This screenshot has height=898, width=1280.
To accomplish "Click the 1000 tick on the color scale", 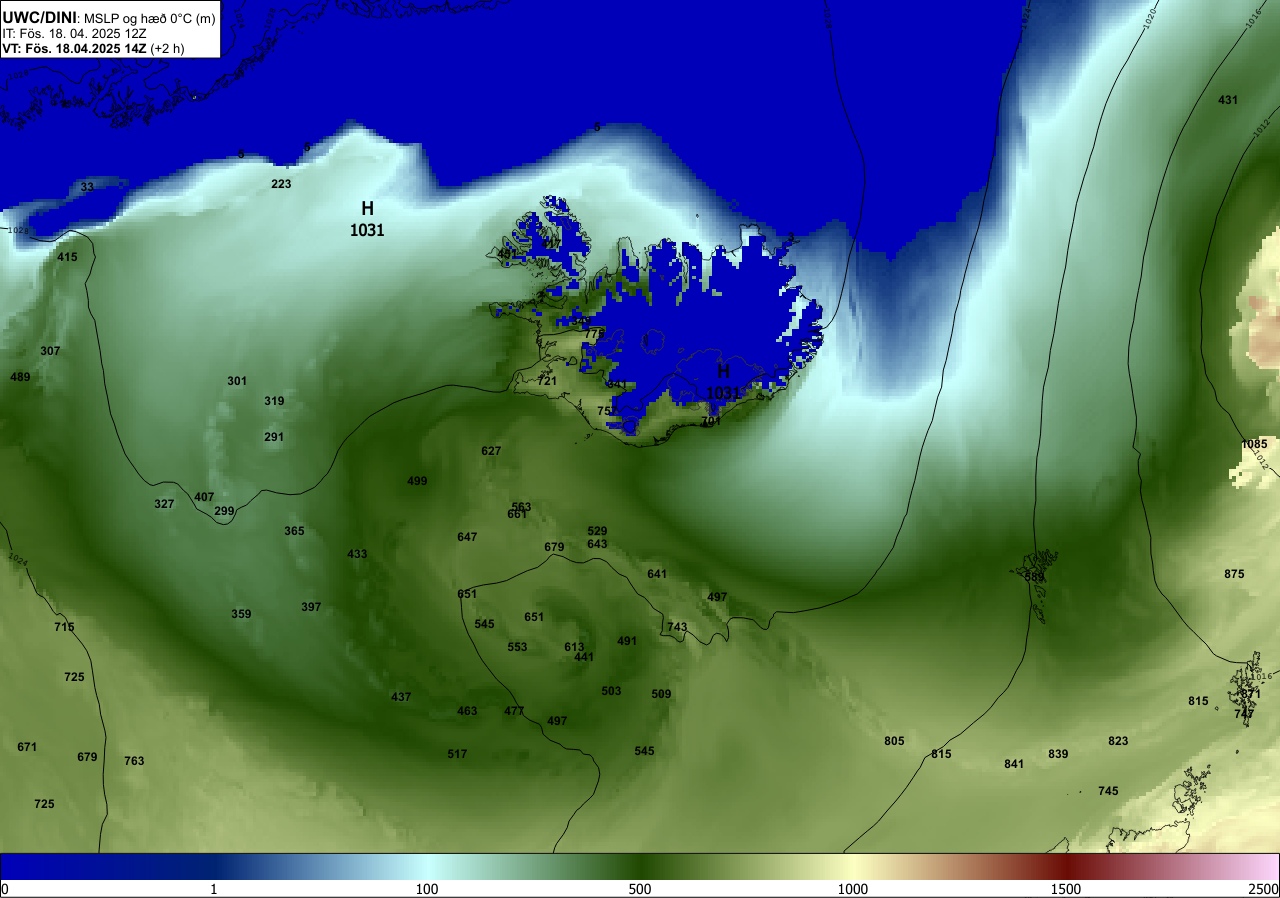I will [853, 889].
